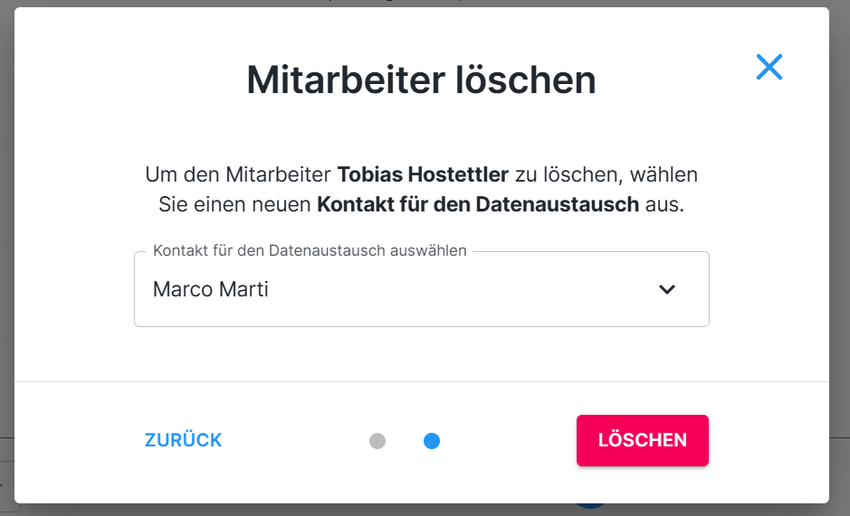Click the words Um den Mitarbeiter
This screenshot has width=850, height=516.
coord(238,175)
